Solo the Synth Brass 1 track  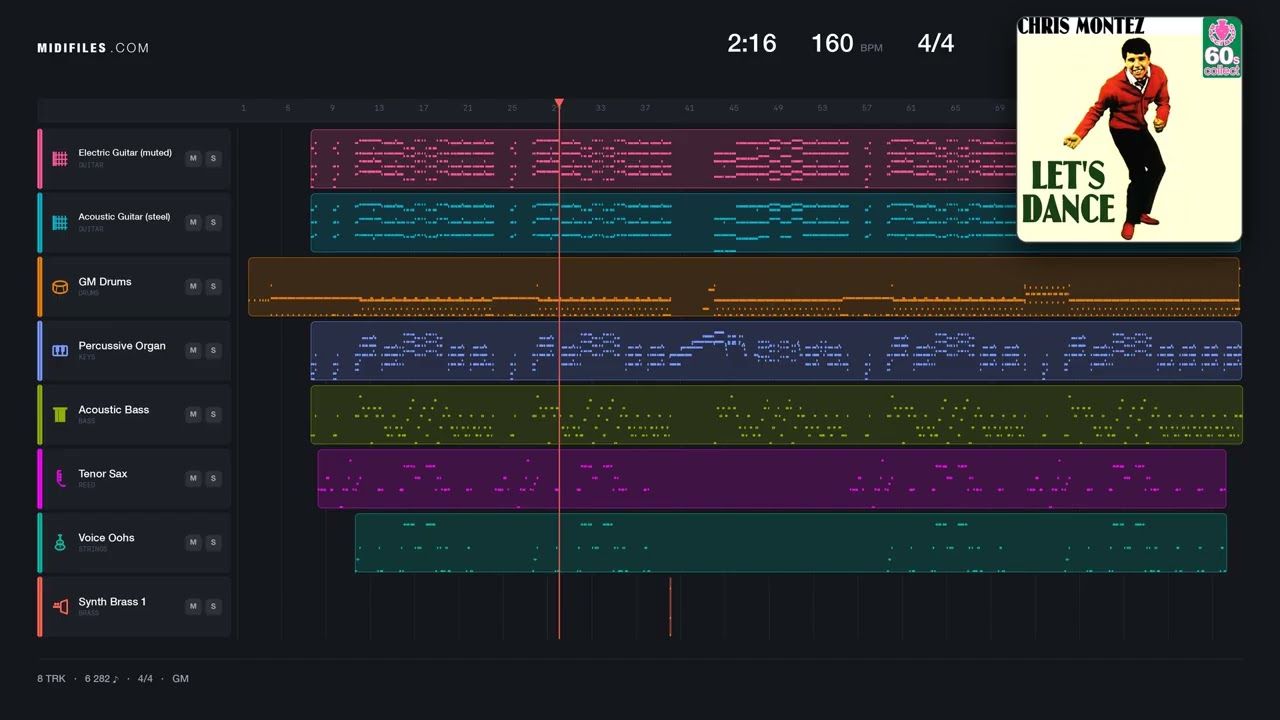[x=213, y=606]
